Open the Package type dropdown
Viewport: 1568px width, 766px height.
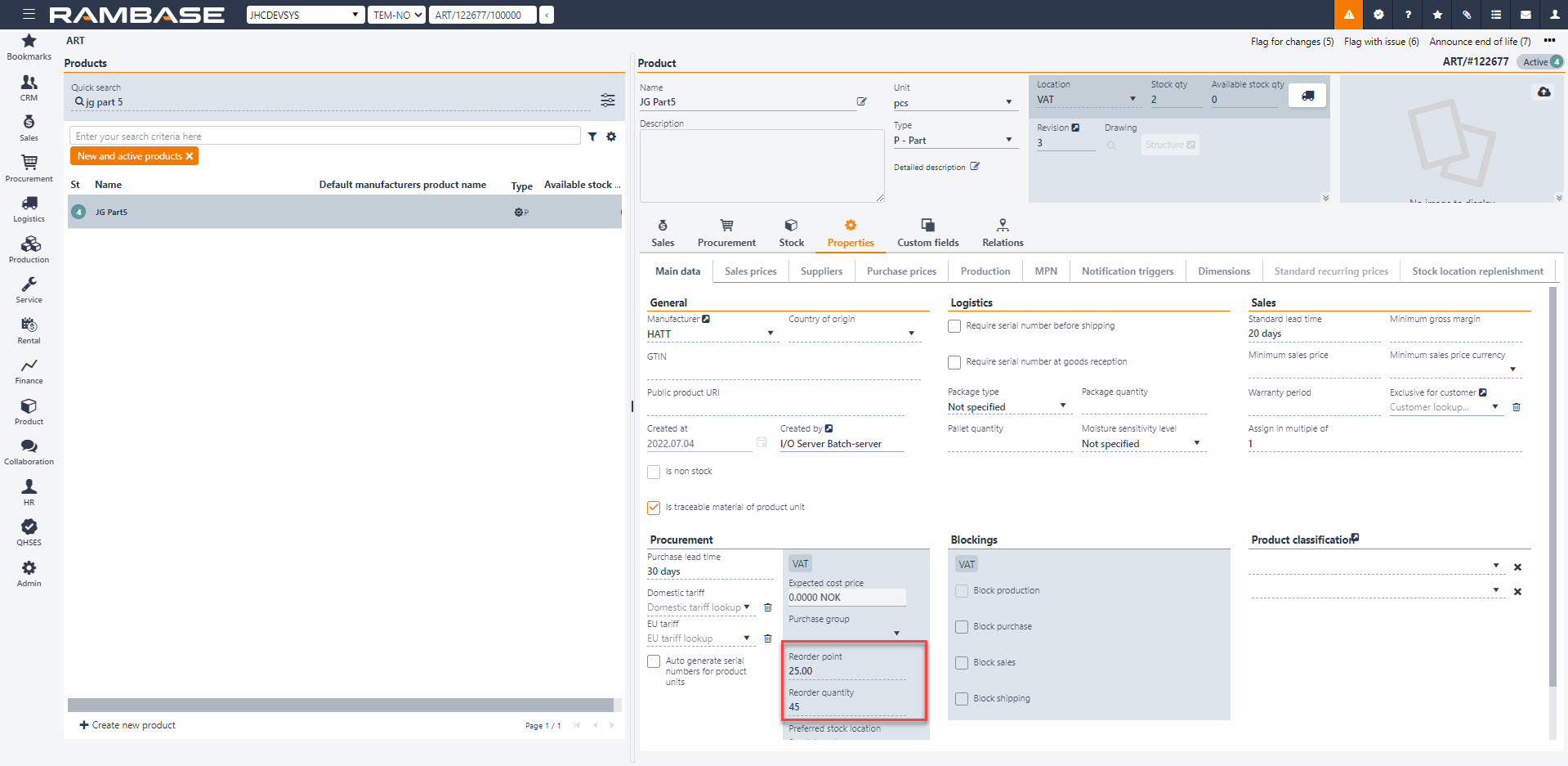click(x=1062, y=406)
